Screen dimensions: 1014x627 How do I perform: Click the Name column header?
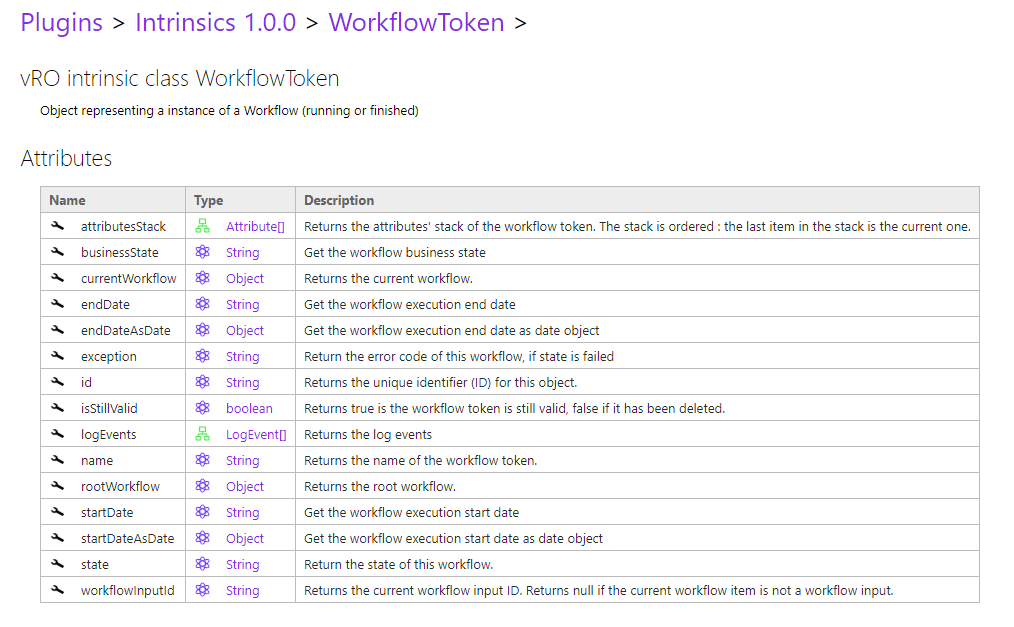(67, 200)
